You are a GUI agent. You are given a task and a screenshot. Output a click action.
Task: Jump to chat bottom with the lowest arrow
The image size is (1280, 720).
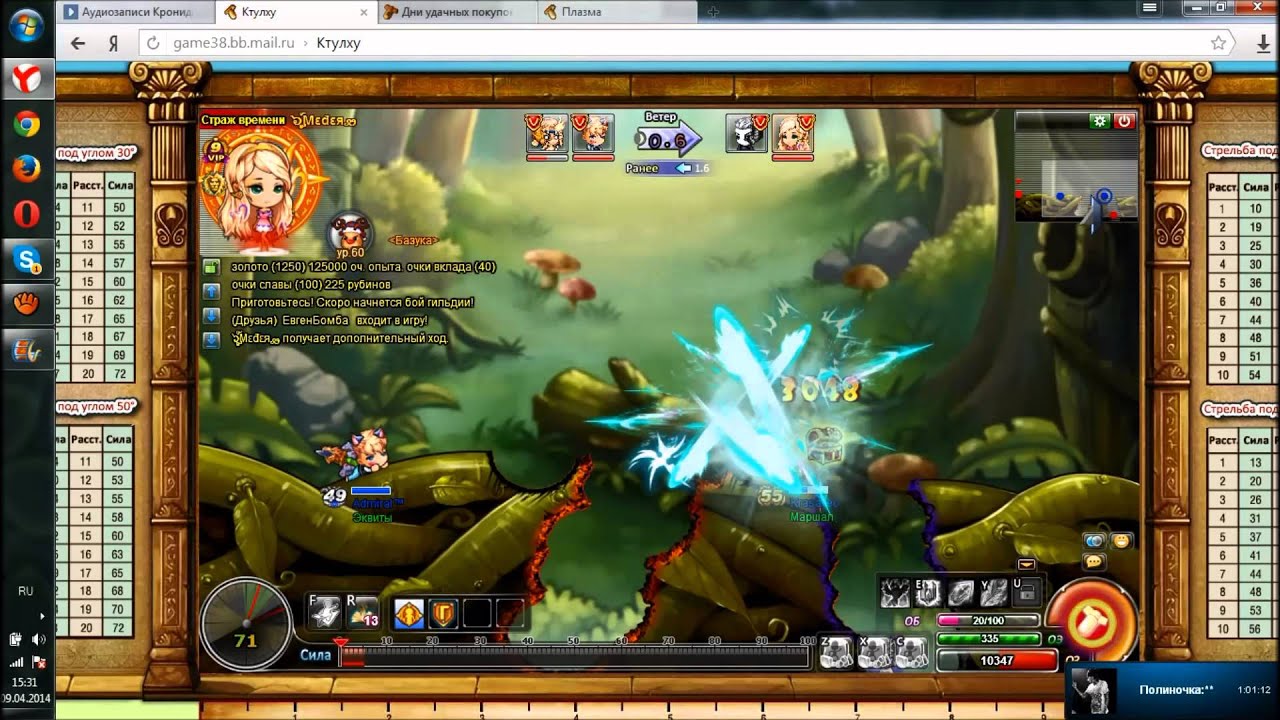point(211,340)
